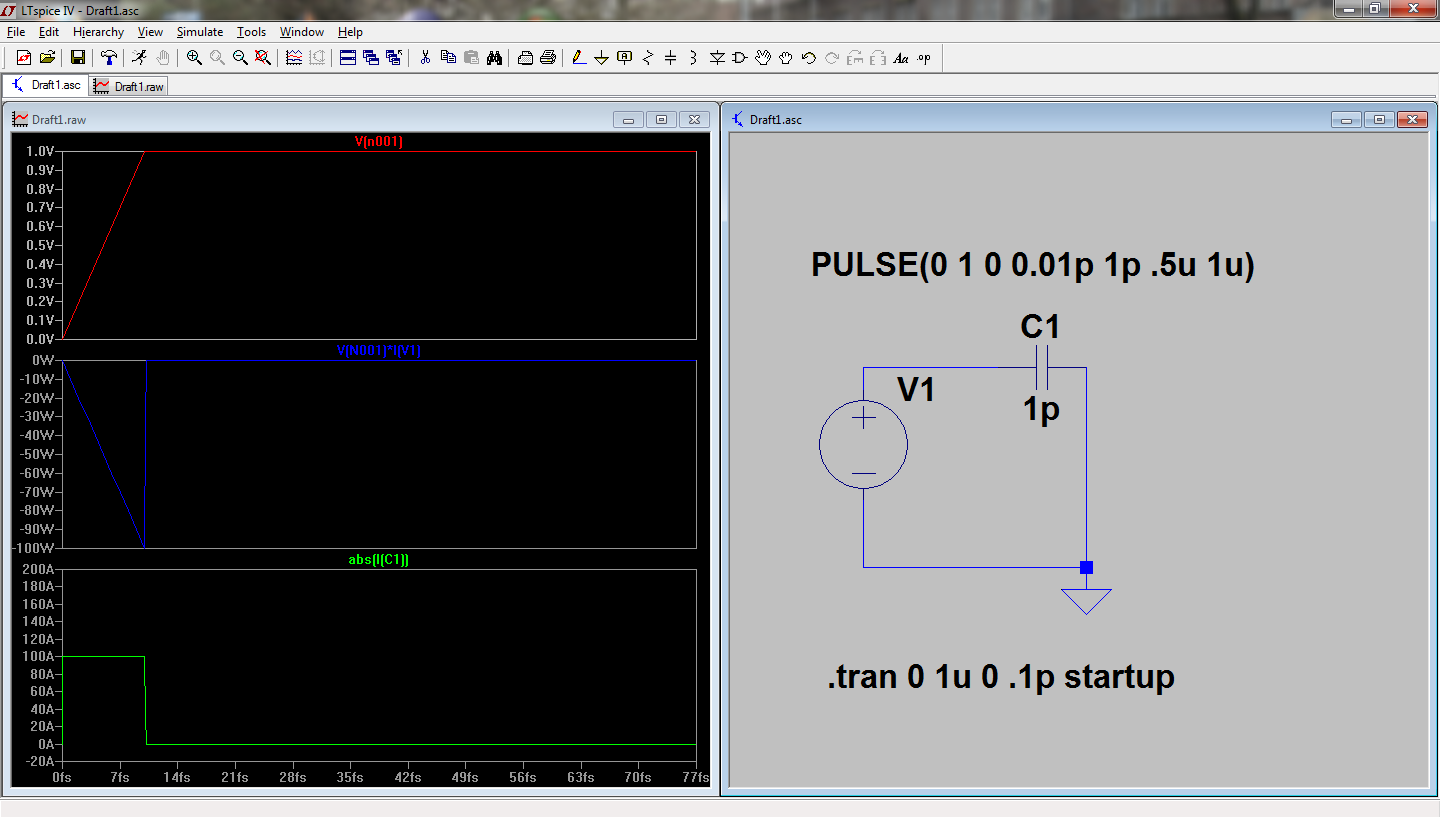This screenshot has height=818, width=1440.
Task: Open the Control Panel hammer icon
Action: point(108,58)
